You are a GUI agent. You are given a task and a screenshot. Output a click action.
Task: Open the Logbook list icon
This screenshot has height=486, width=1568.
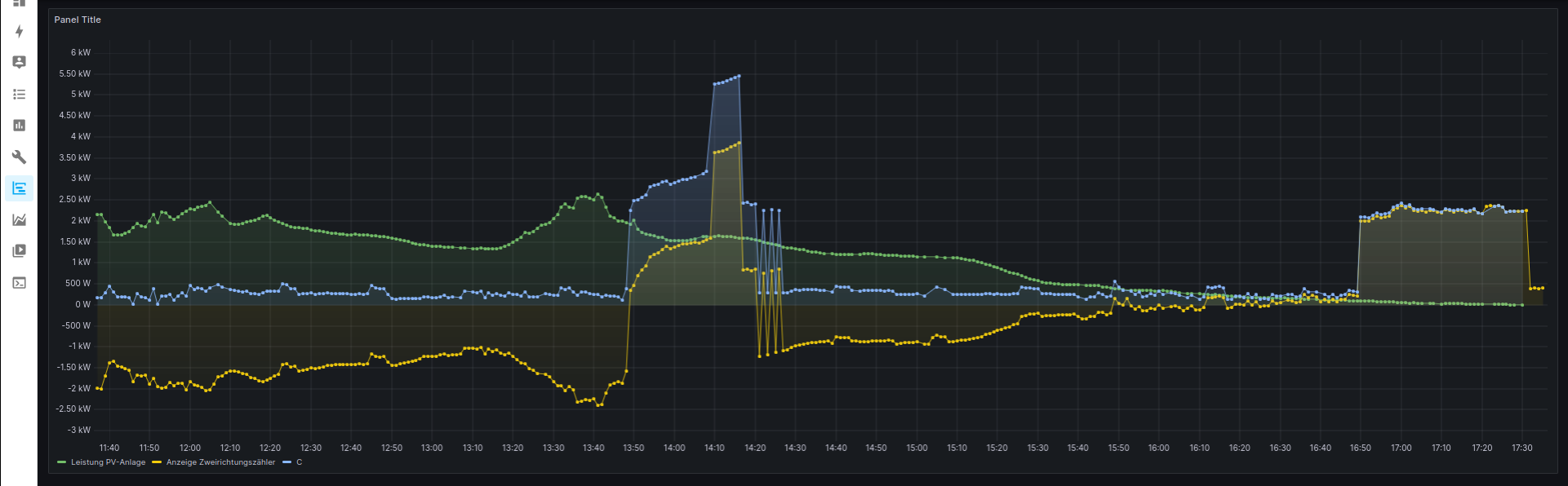tap(19, 95)
